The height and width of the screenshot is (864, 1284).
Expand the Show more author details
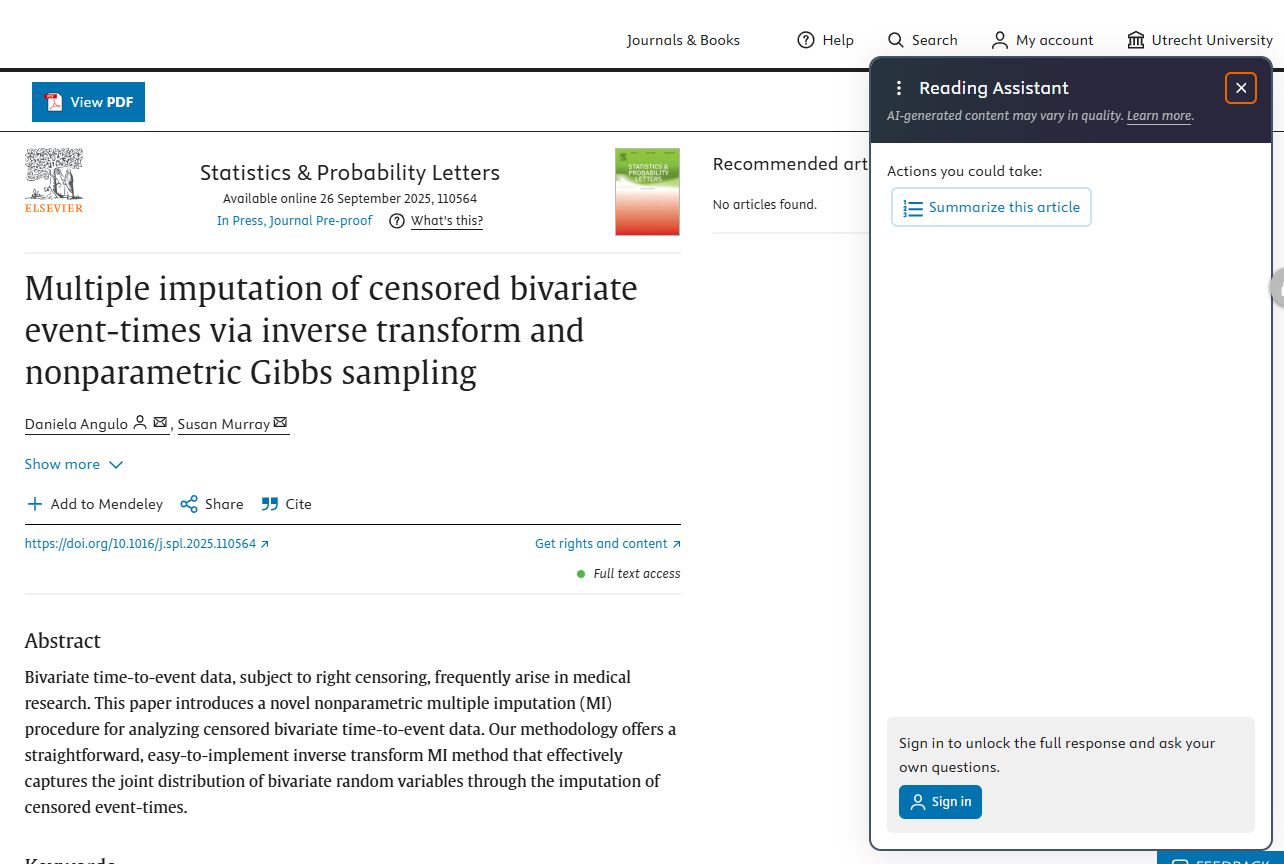[74, 464]
